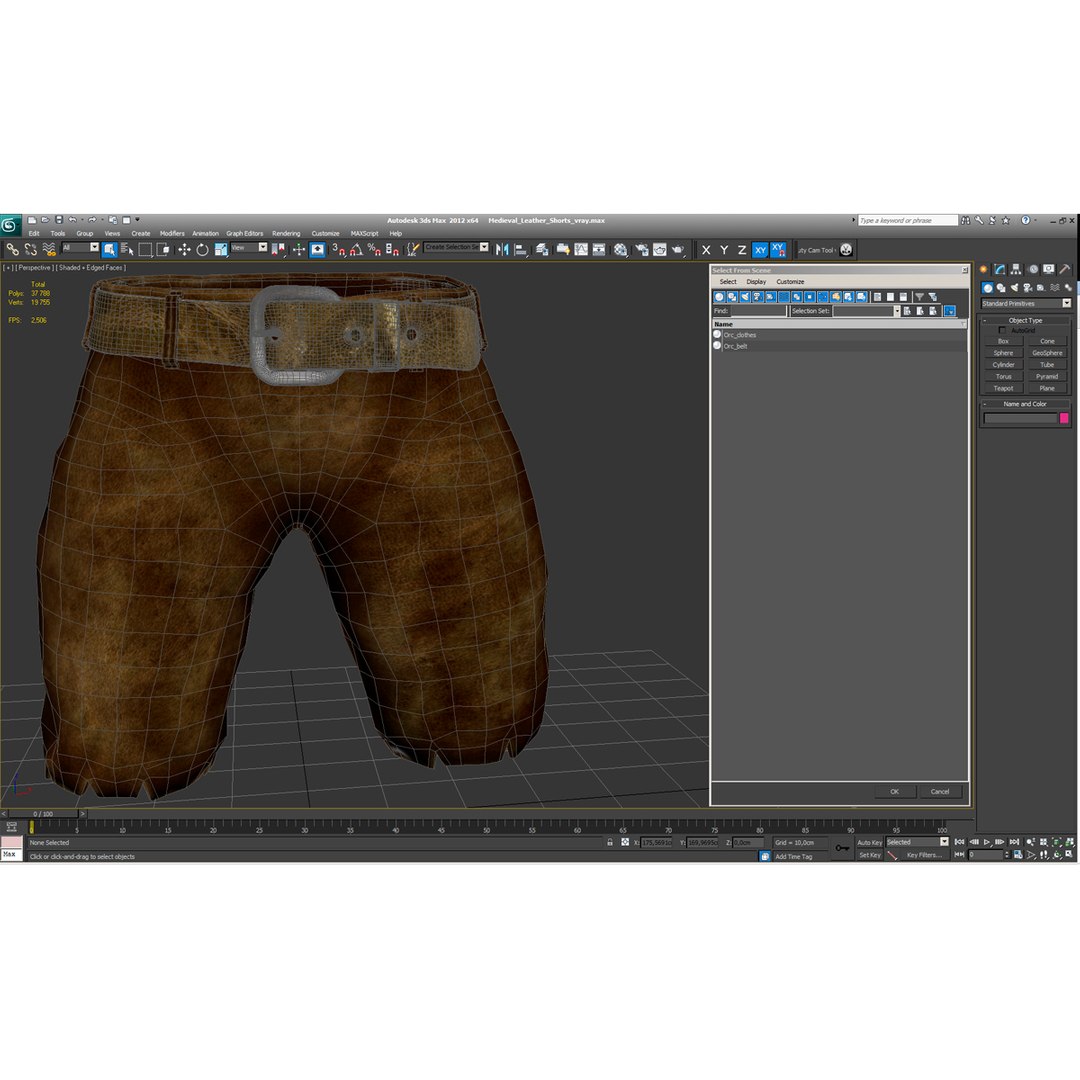Restrict to Y axis constraint
The width and height of the screenshot is (1080, 1080).
[724, 250]
